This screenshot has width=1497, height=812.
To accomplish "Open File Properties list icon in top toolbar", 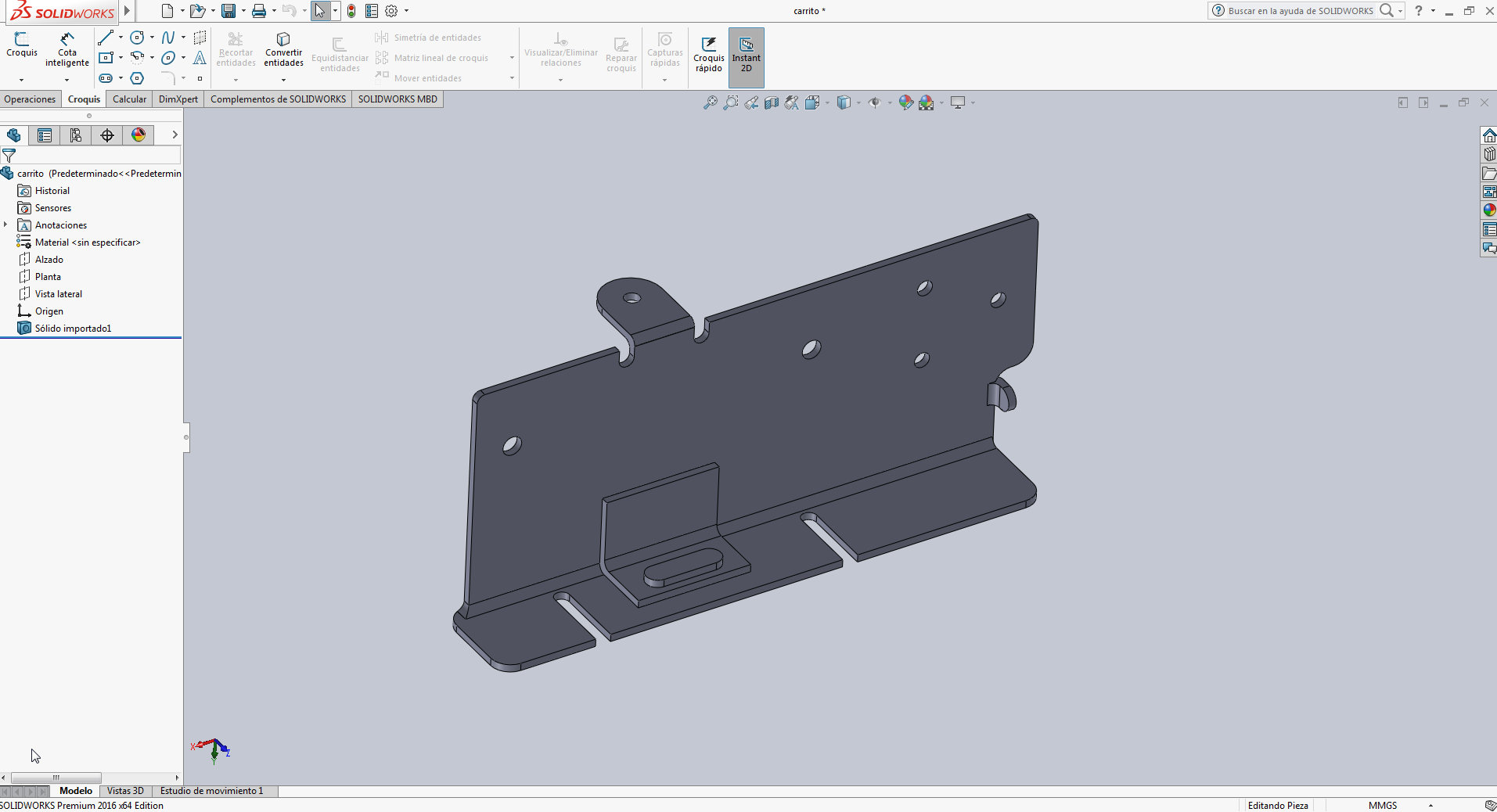I will [x=372, y=11].
